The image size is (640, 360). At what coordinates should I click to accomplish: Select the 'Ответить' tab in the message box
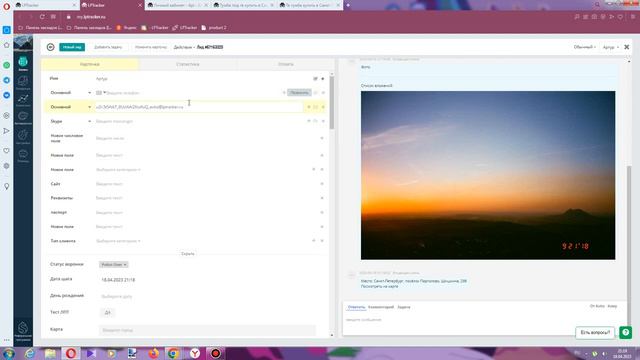pyautogui.click(x=356, y=307)
